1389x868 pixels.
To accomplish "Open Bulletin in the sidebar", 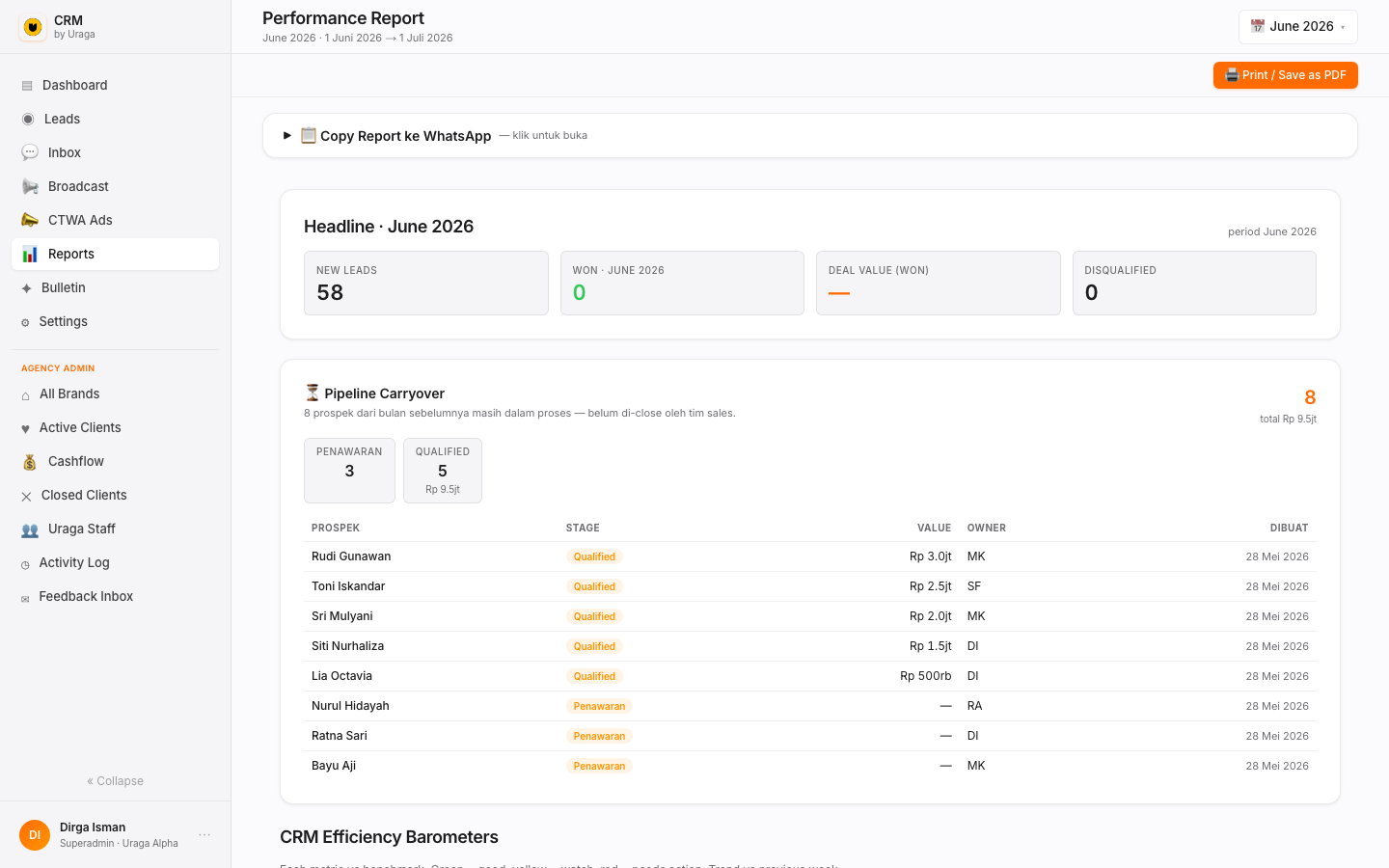I will click(x=115, y=287).
